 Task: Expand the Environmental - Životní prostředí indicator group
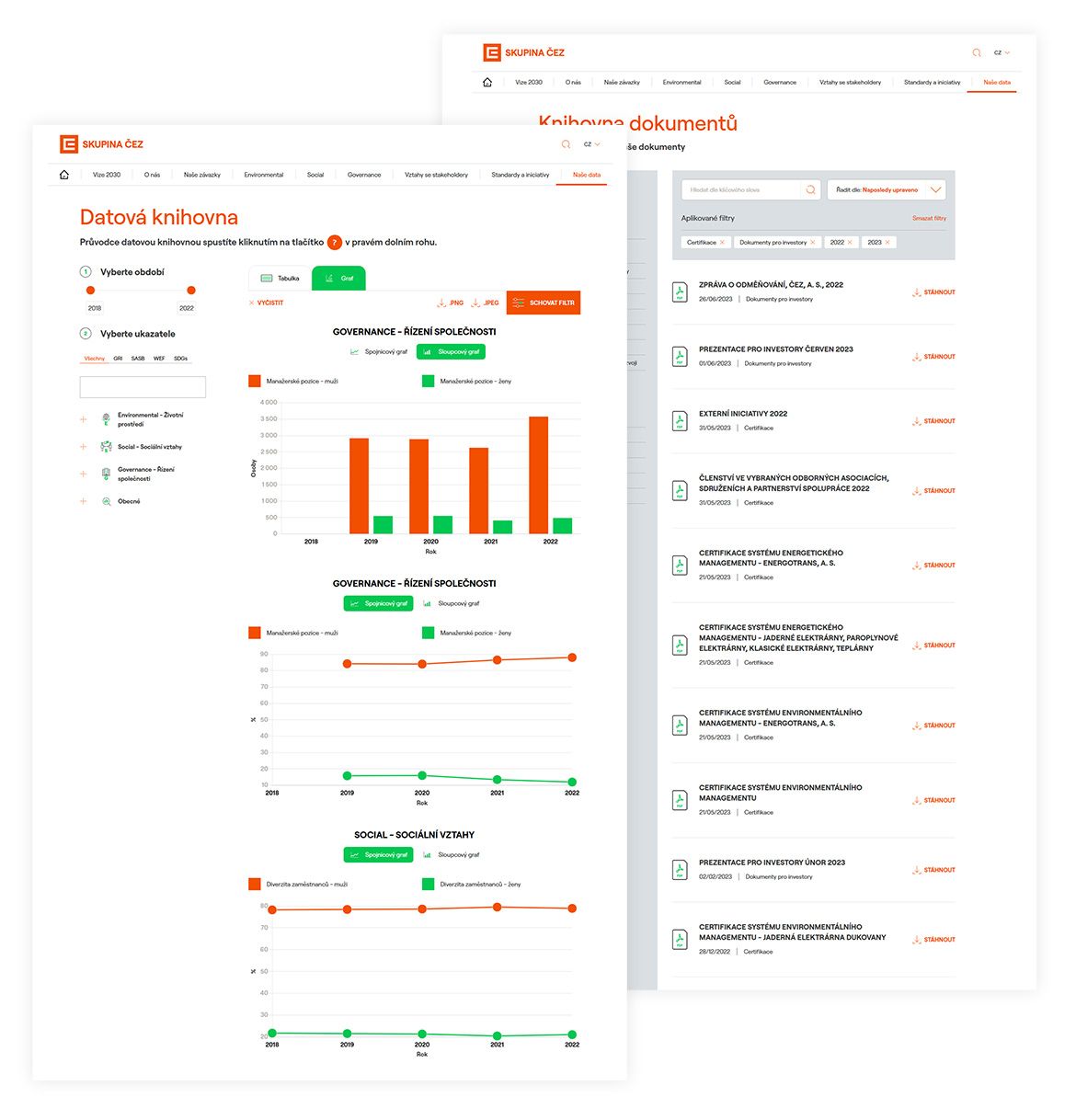coord(84,419)
